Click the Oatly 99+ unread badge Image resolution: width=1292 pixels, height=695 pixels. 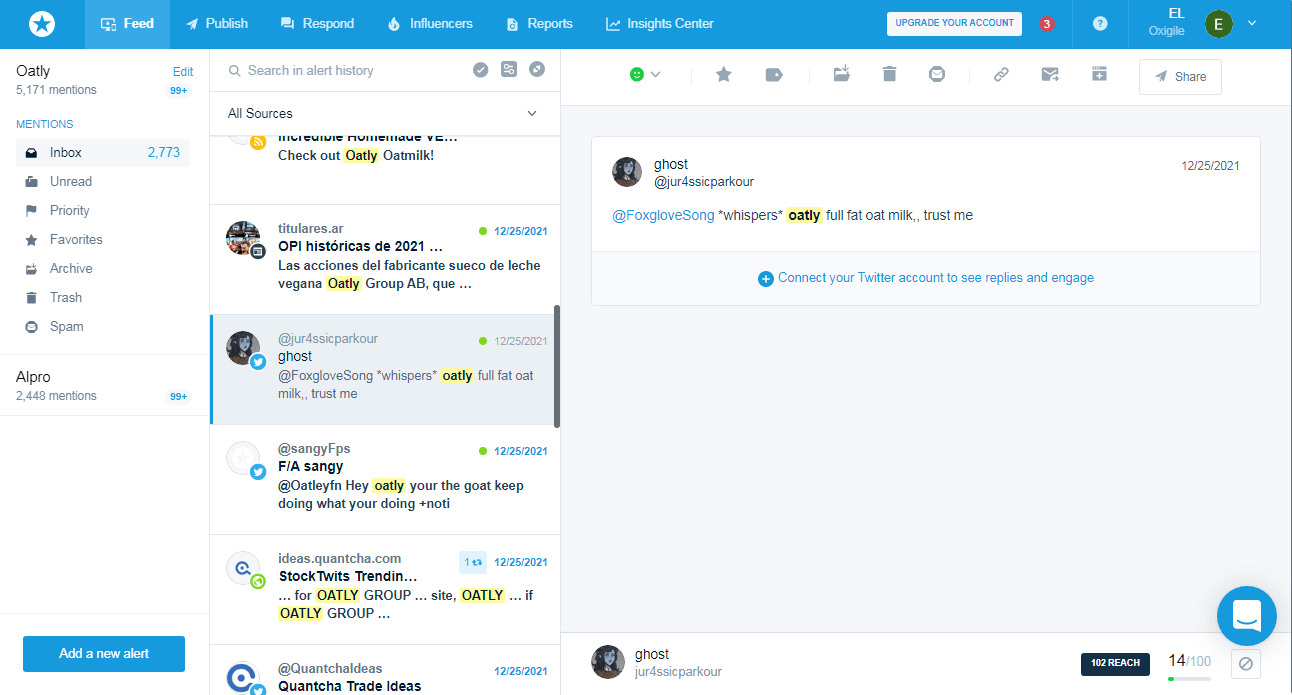179,91
